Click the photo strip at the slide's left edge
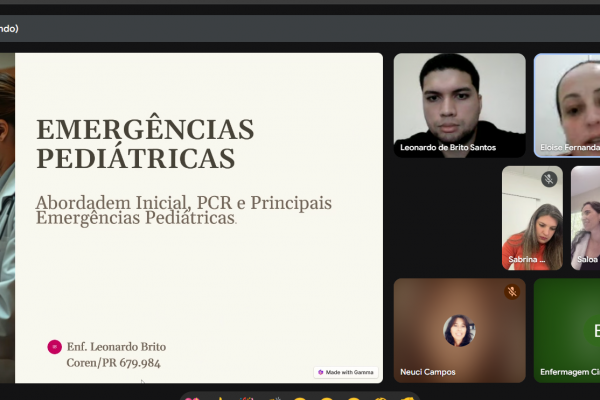The height and width of the screenshot is (400, 600). click(x=7, y=215)
